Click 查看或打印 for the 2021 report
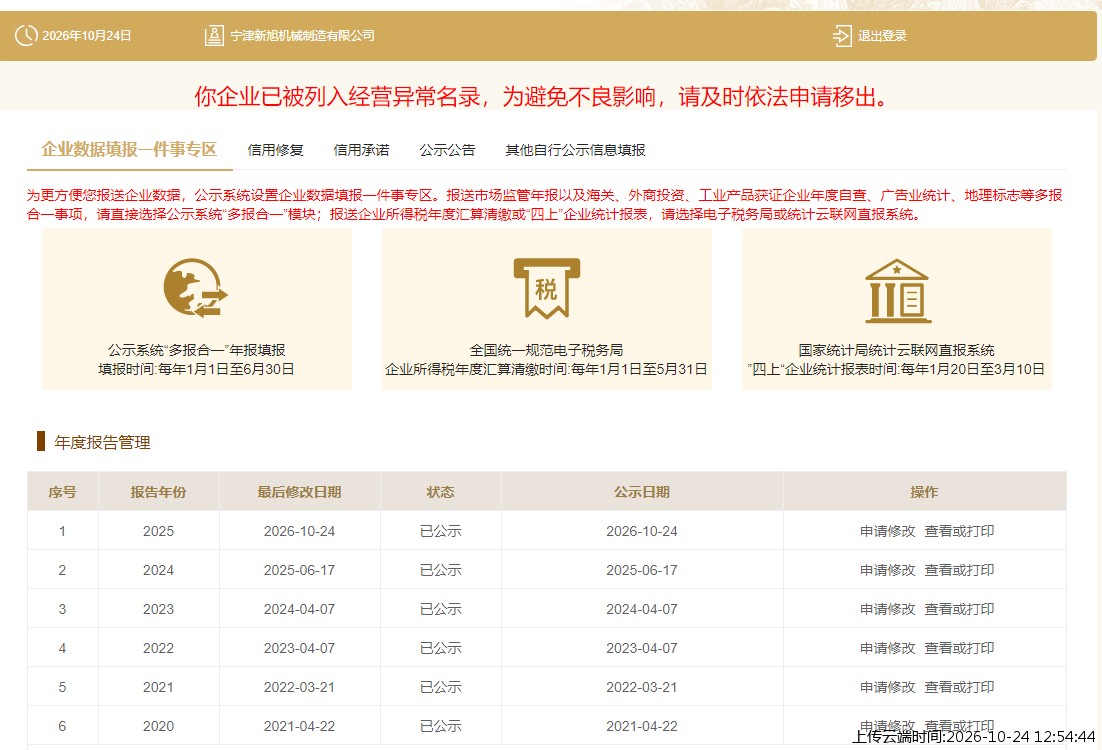The image size is (1102, 750). [959, 687]
